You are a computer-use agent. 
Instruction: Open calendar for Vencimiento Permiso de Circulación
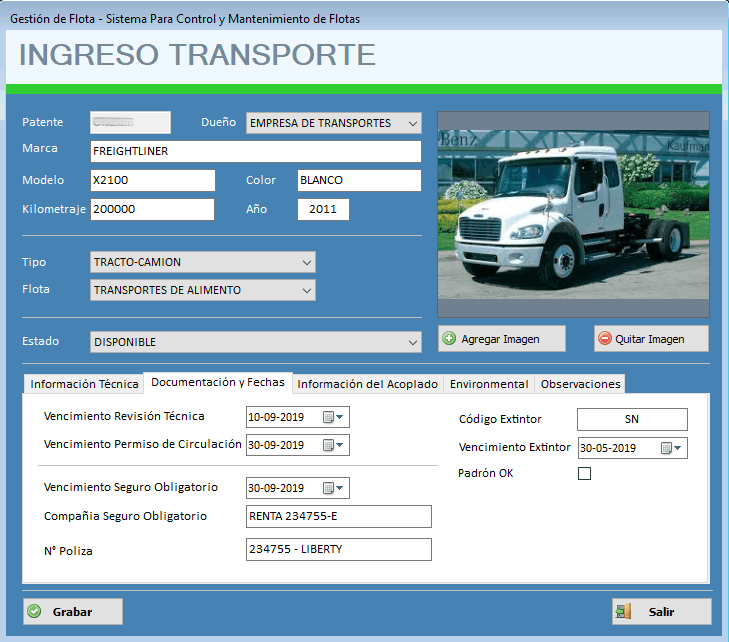point(333,445)
